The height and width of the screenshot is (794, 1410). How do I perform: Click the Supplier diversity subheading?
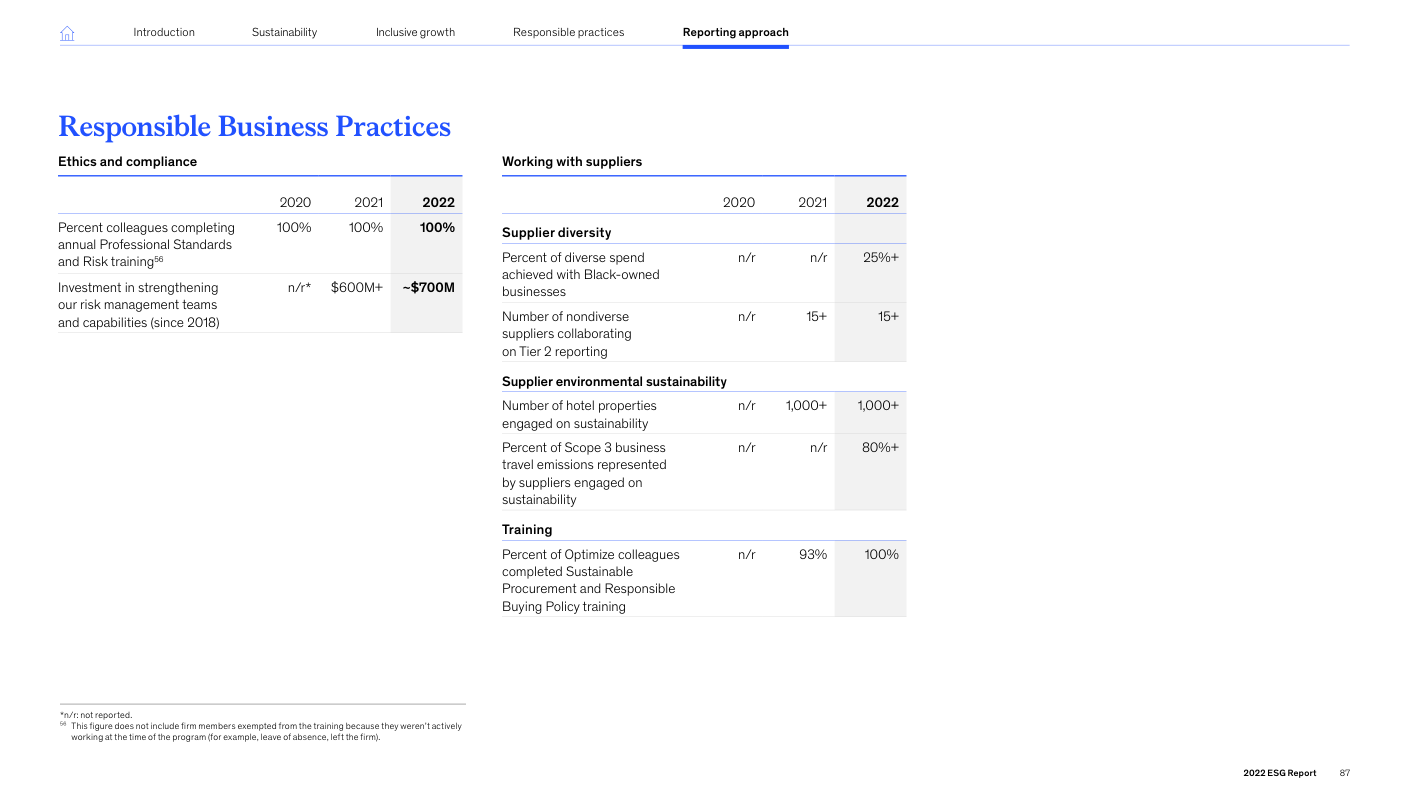(x=556, y=233)
